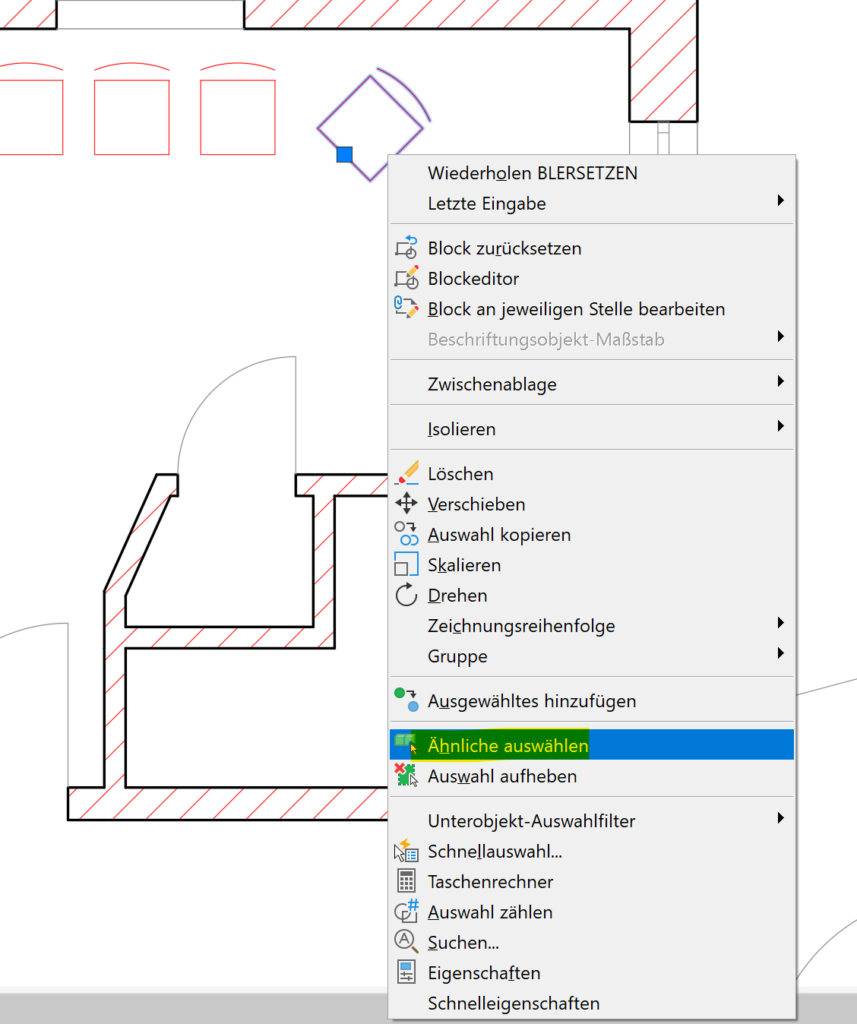Expand Letzte Eingabe submenu arrow

[x=781, y=200]
